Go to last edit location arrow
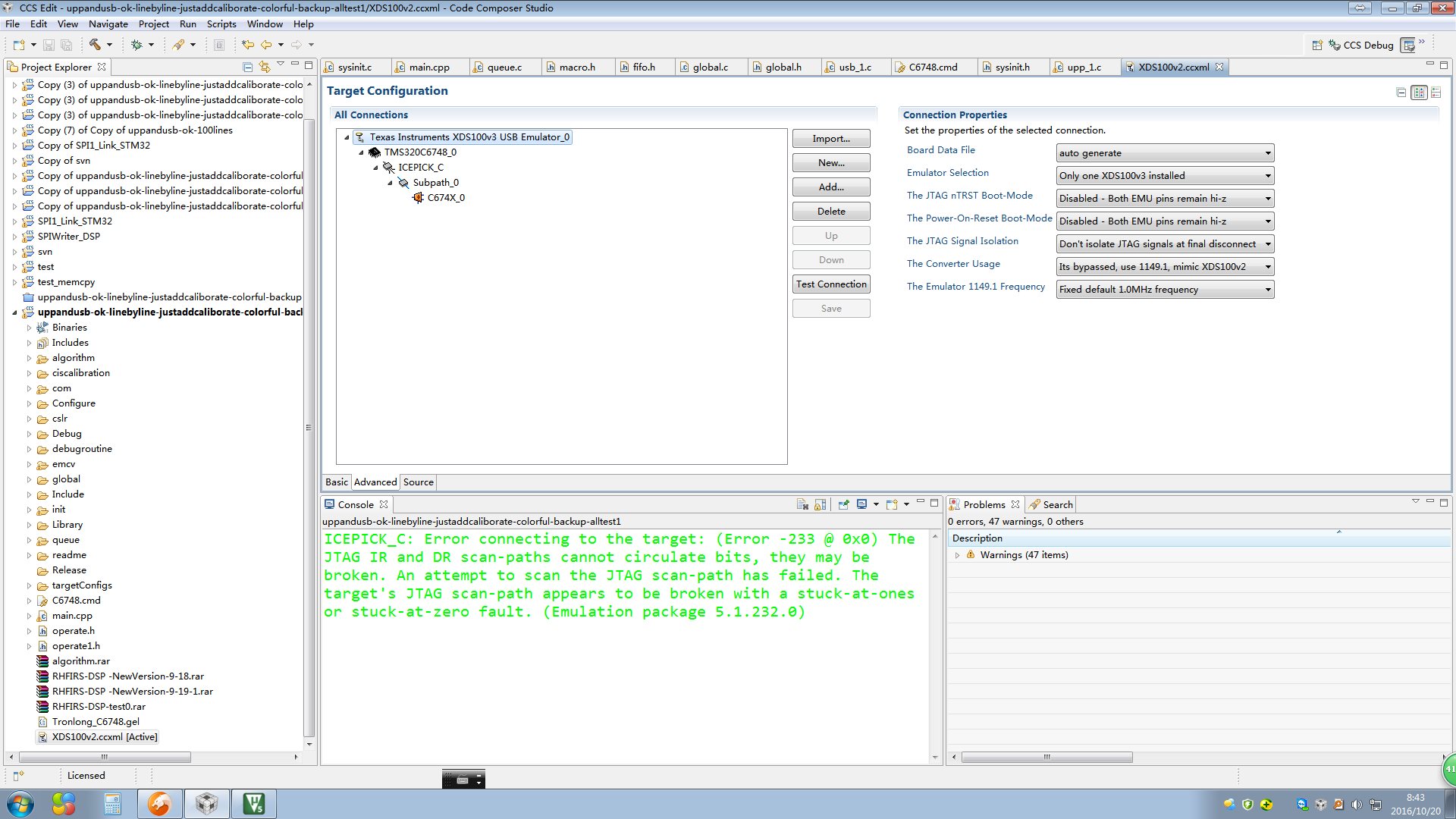This screenshot has width=1456, height=819. point(247,45)
